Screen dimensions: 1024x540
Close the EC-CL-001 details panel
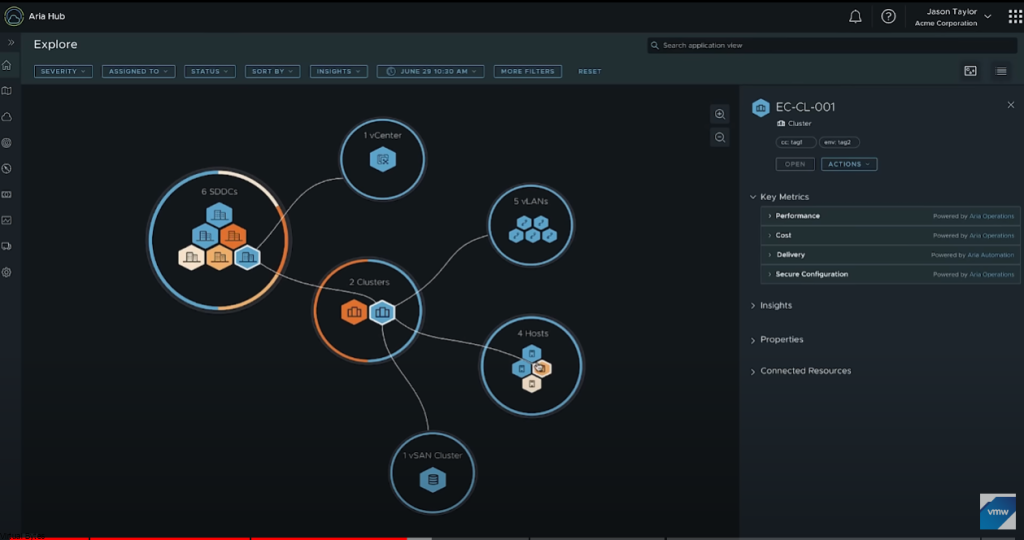(x=1011, y=104)
